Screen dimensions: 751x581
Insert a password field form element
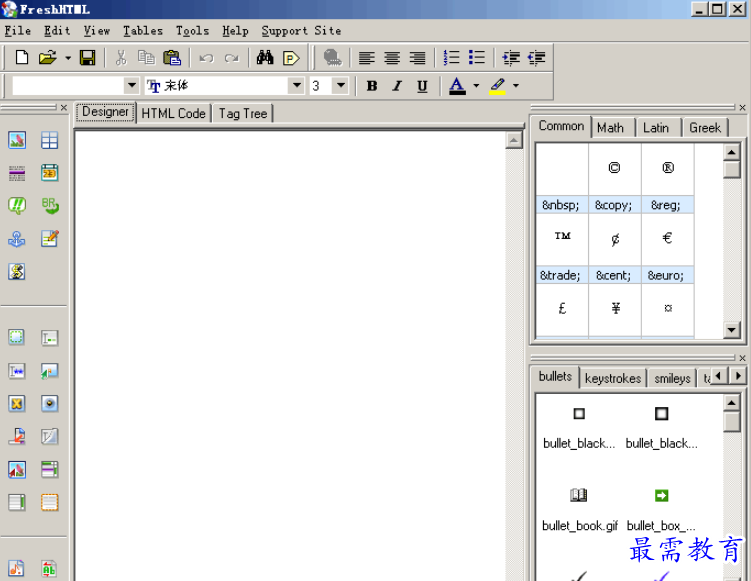[17, 371]
